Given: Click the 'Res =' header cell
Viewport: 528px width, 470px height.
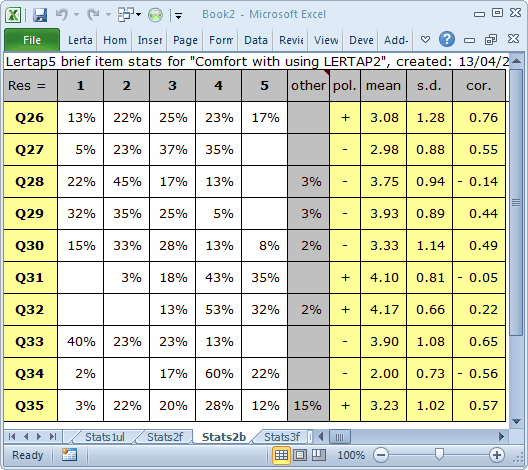Looking at the screenshot, I should pyautogui.click(x=30, y=86).
